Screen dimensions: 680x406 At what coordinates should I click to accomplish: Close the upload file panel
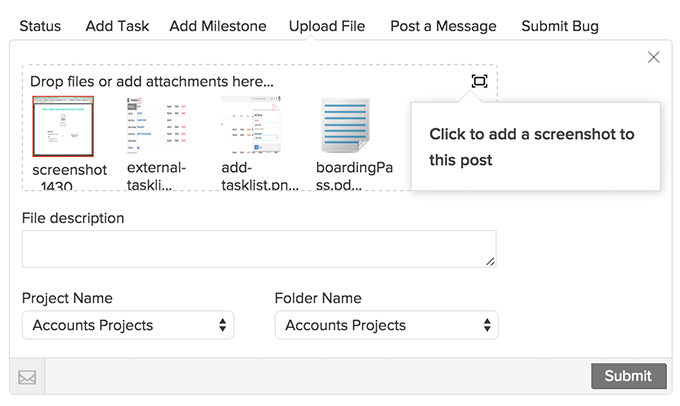(x=654, y=58)
